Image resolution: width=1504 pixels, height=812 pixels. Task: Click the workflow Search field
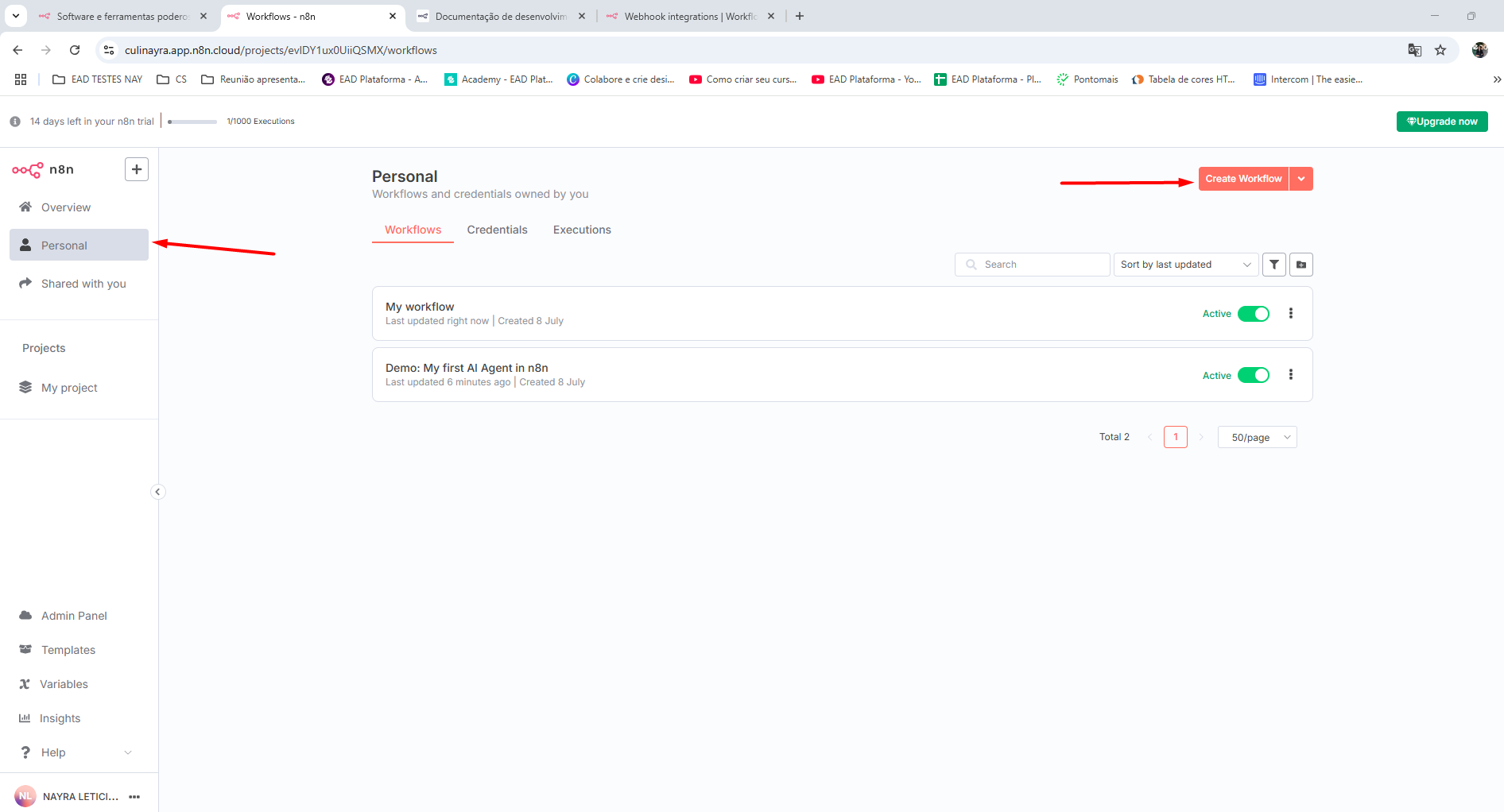click(1032, 265)
